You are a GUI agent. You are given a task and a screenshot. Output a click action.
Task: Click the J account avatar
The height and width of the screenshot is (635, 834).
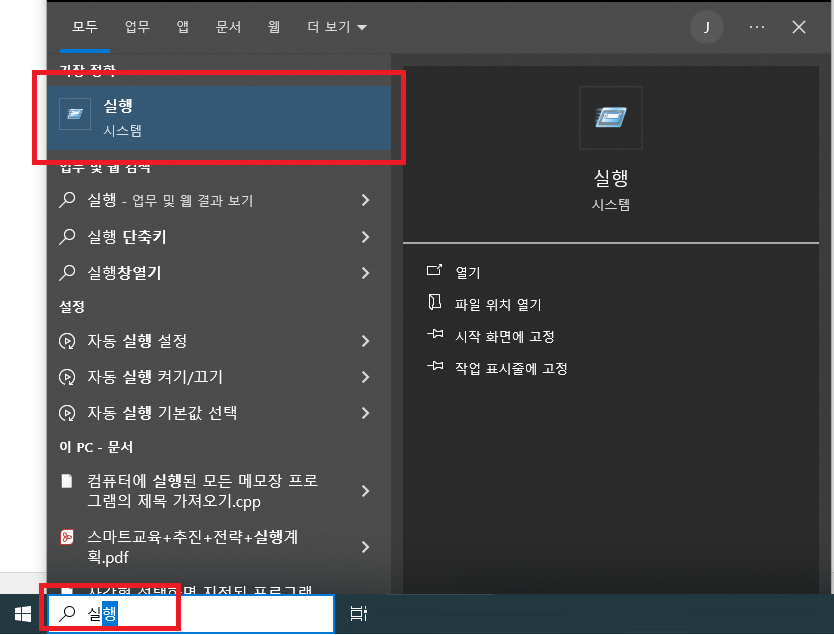[x=706, y=27]
